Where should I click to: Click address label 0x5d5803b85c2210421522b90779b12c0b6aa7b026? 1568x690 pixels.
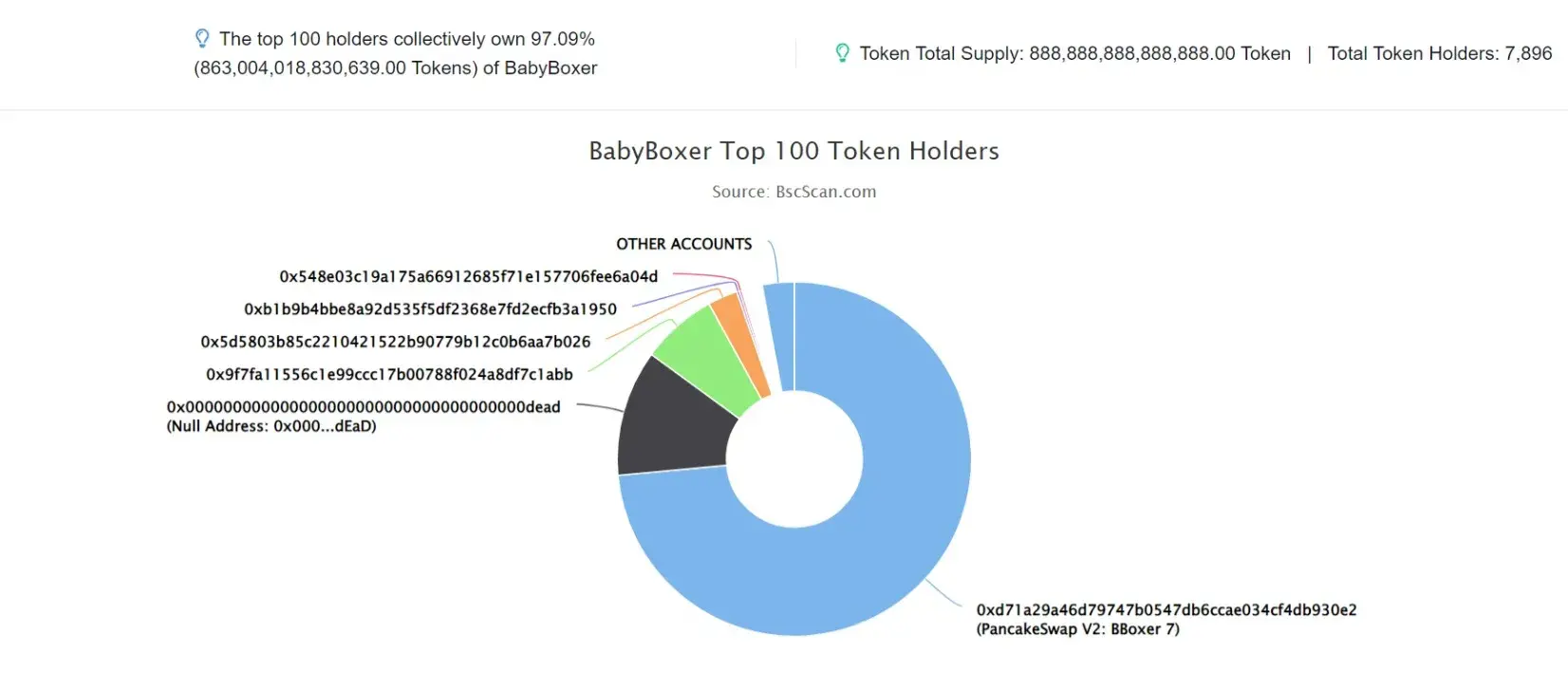point(395,342)
